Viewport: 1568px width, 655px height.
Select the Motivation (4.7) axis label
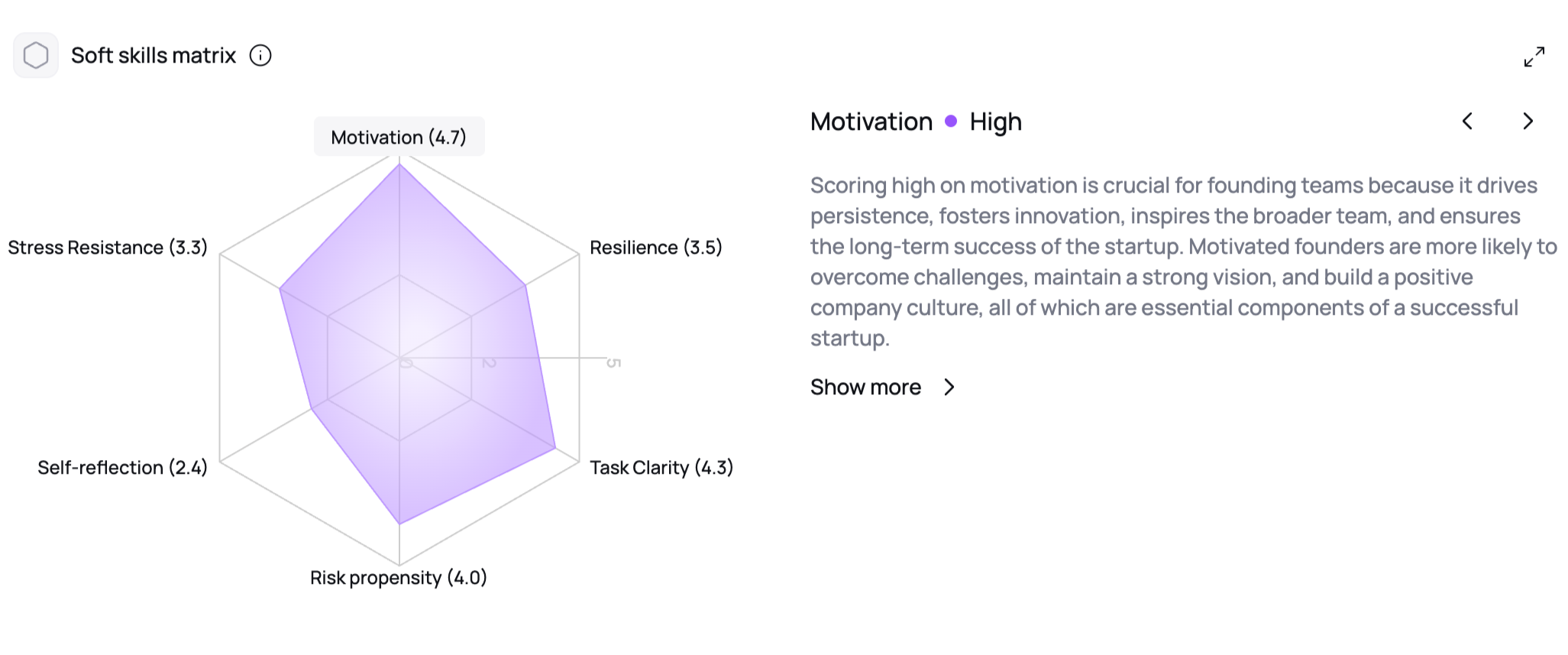pyautogui.click(x=399, y=138)
